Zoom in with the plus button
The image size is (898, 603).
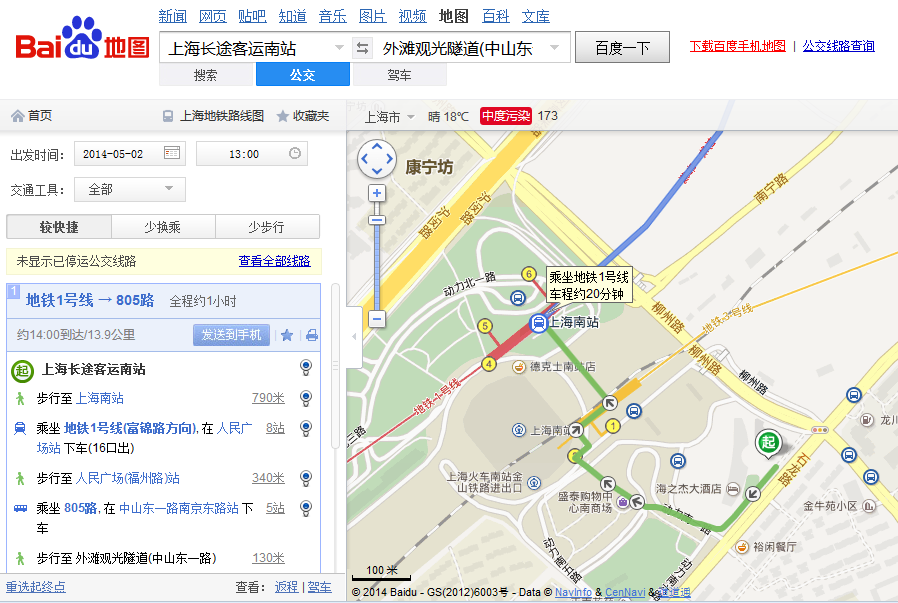pyautogui.click(x=376, y=193)
